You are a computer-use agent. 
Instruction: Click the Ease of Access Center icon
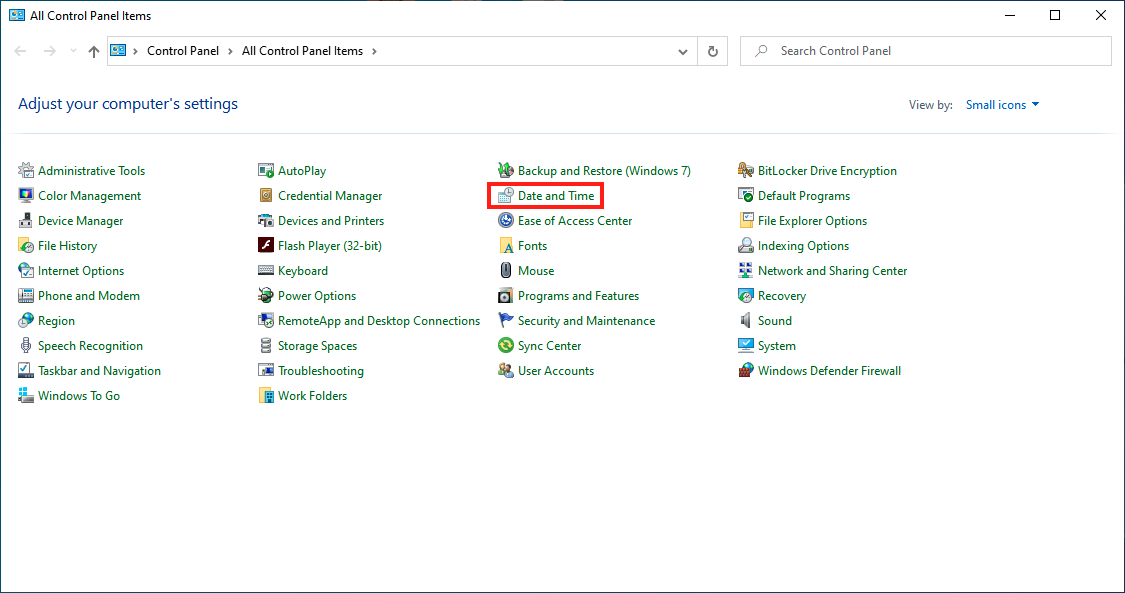pyautogui.click(x=506, y=221)
